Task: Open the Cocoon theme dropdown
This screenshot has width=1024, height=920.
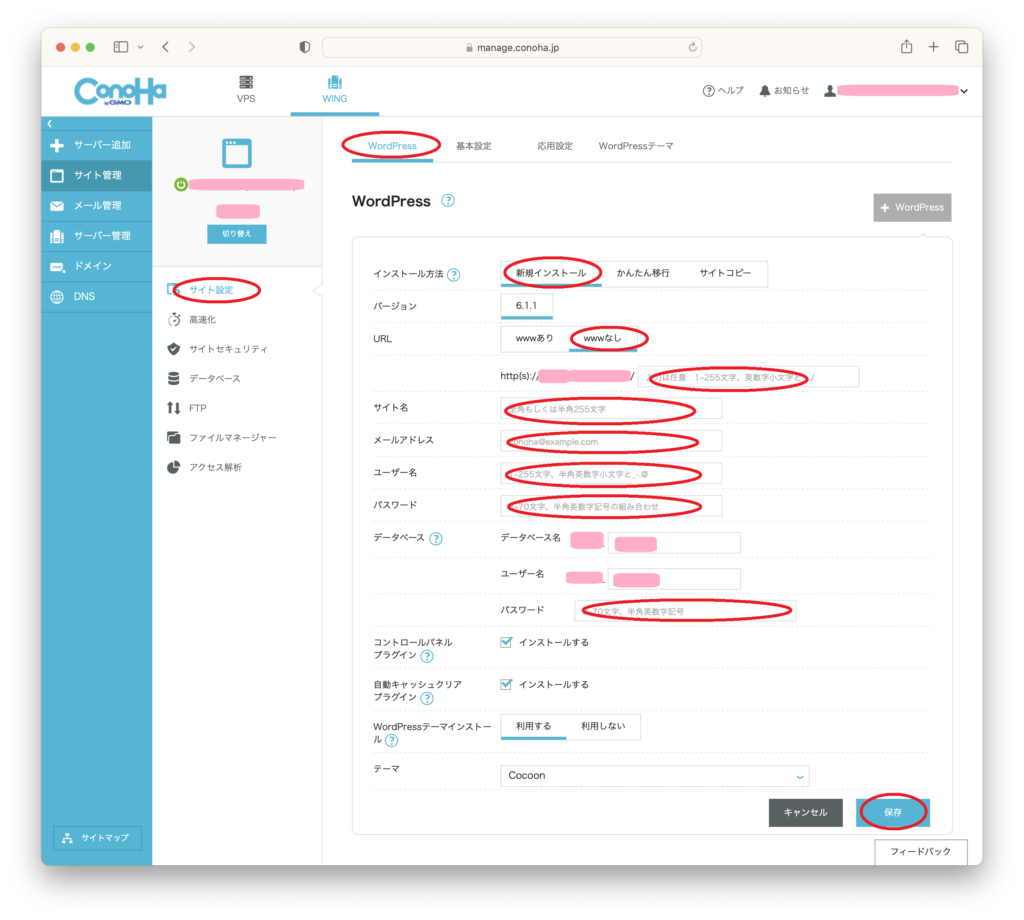Action: click(x=655, y=776)
